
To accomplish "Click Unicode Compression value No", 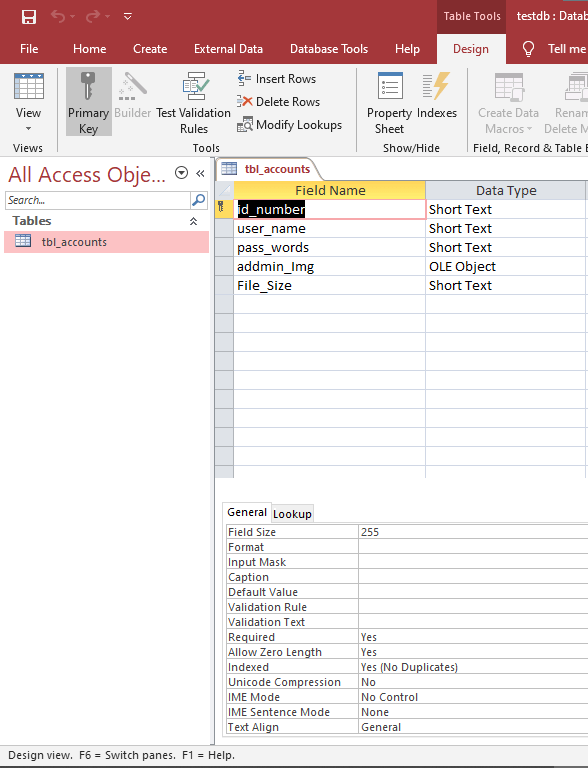I will click(x=473, y=682).
